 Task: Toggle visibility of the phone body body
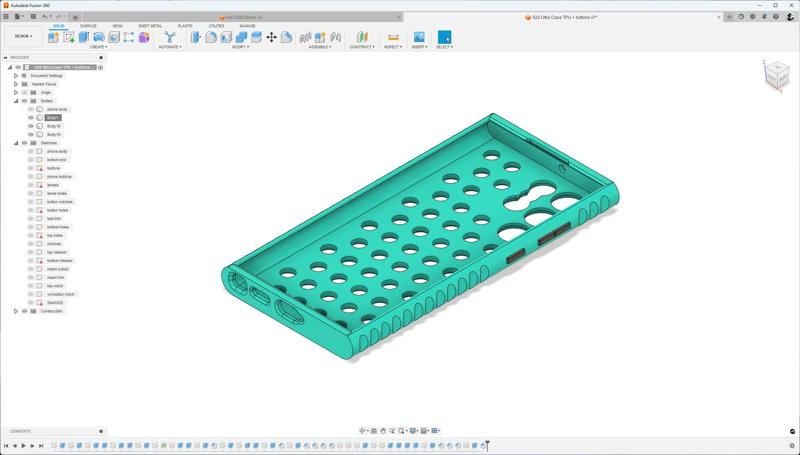[x=31, y=109]
